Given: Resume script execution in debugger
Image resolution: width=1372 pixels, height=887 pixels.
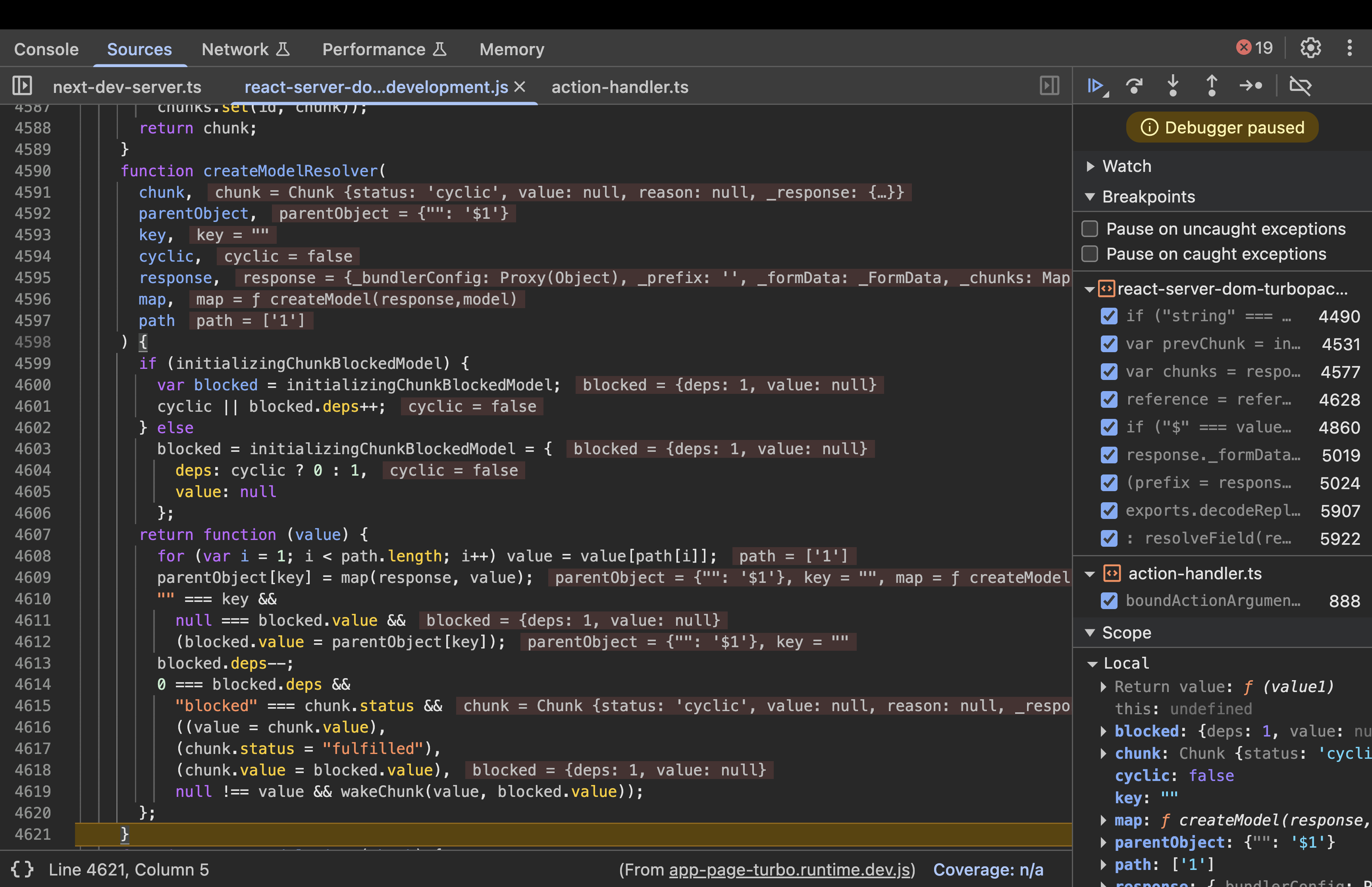Looking at the screenshot, I should click(x=1096, y=87).
